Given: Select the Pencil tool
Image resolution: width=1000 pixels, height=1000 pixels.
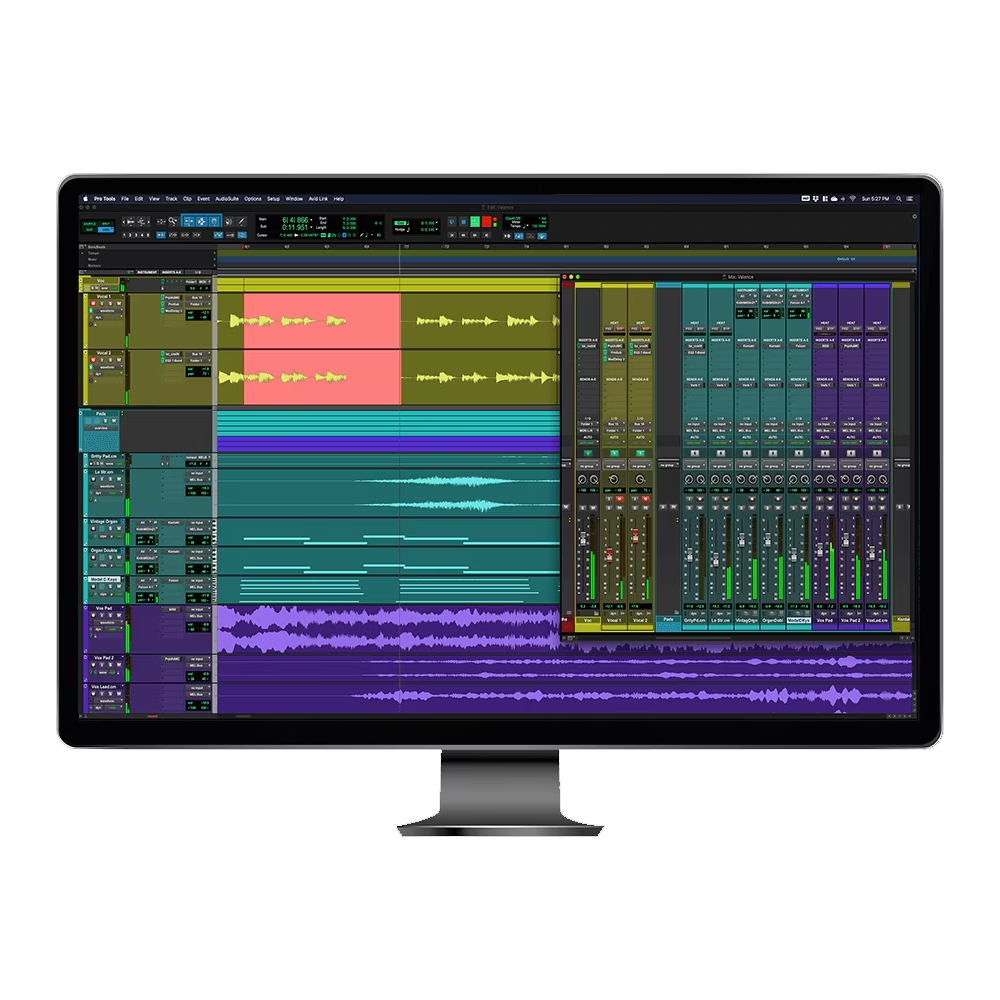Looking at the screenshot, I should [x=241, y=222].
